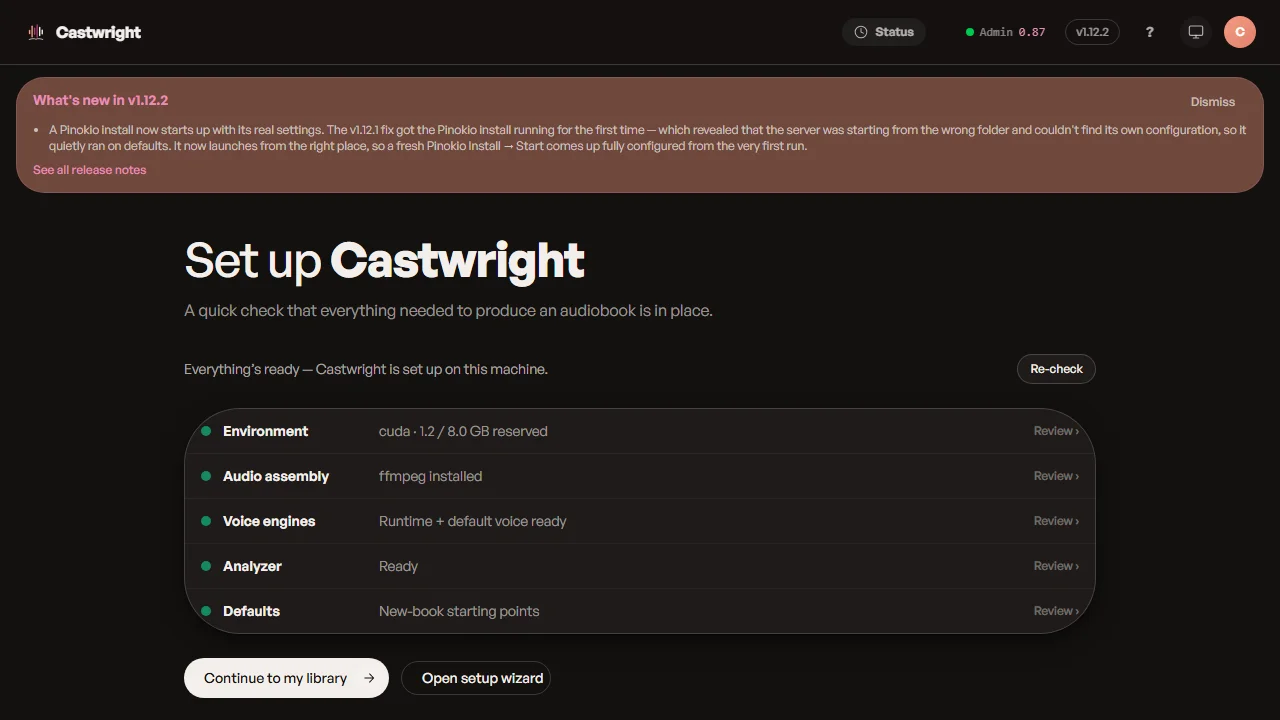Dismiss the What's new banner

click(1212, 102)
